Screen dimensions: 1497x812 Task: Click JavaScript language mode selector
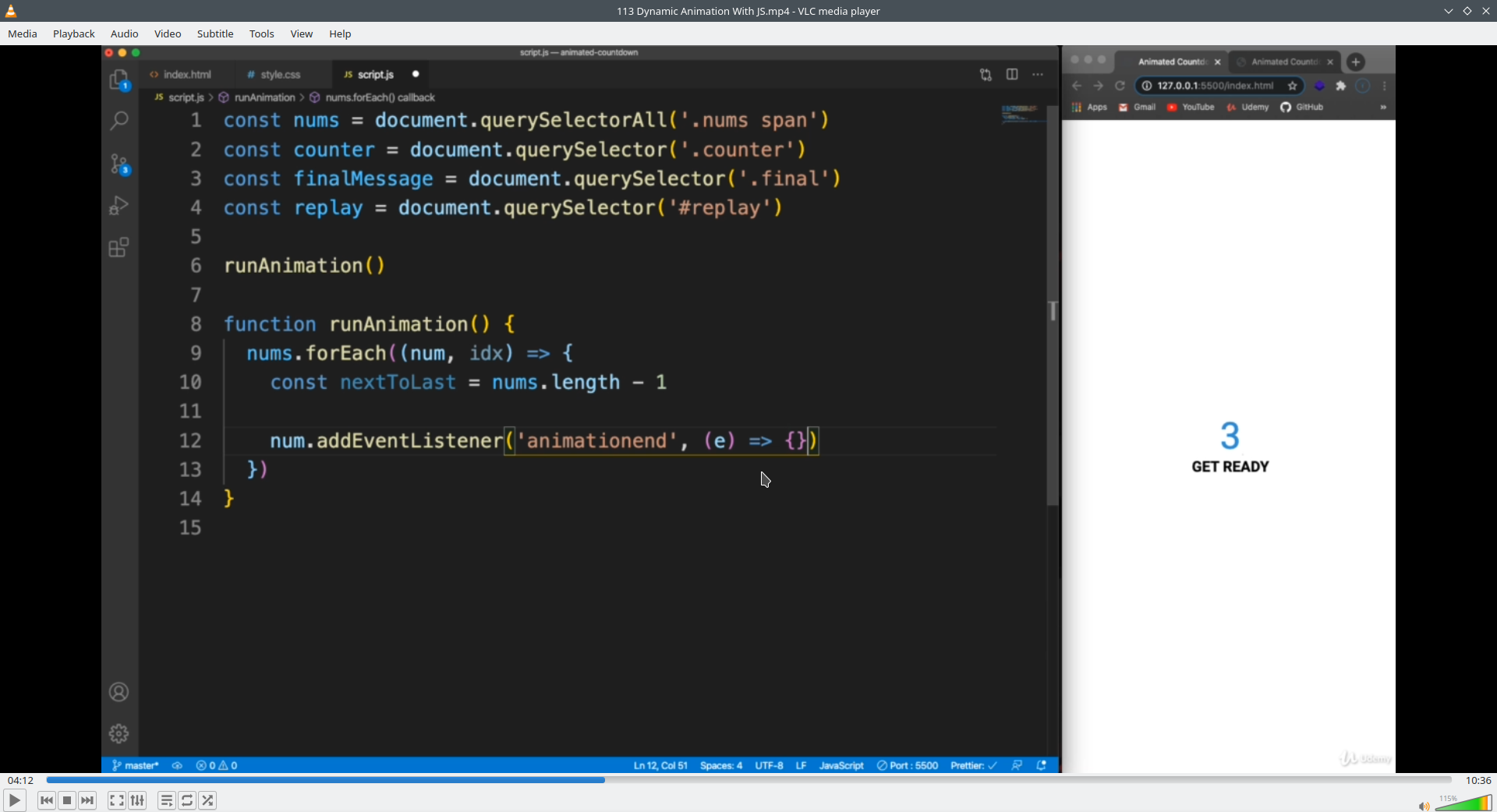pyautogui.click(x=841, y=765)
